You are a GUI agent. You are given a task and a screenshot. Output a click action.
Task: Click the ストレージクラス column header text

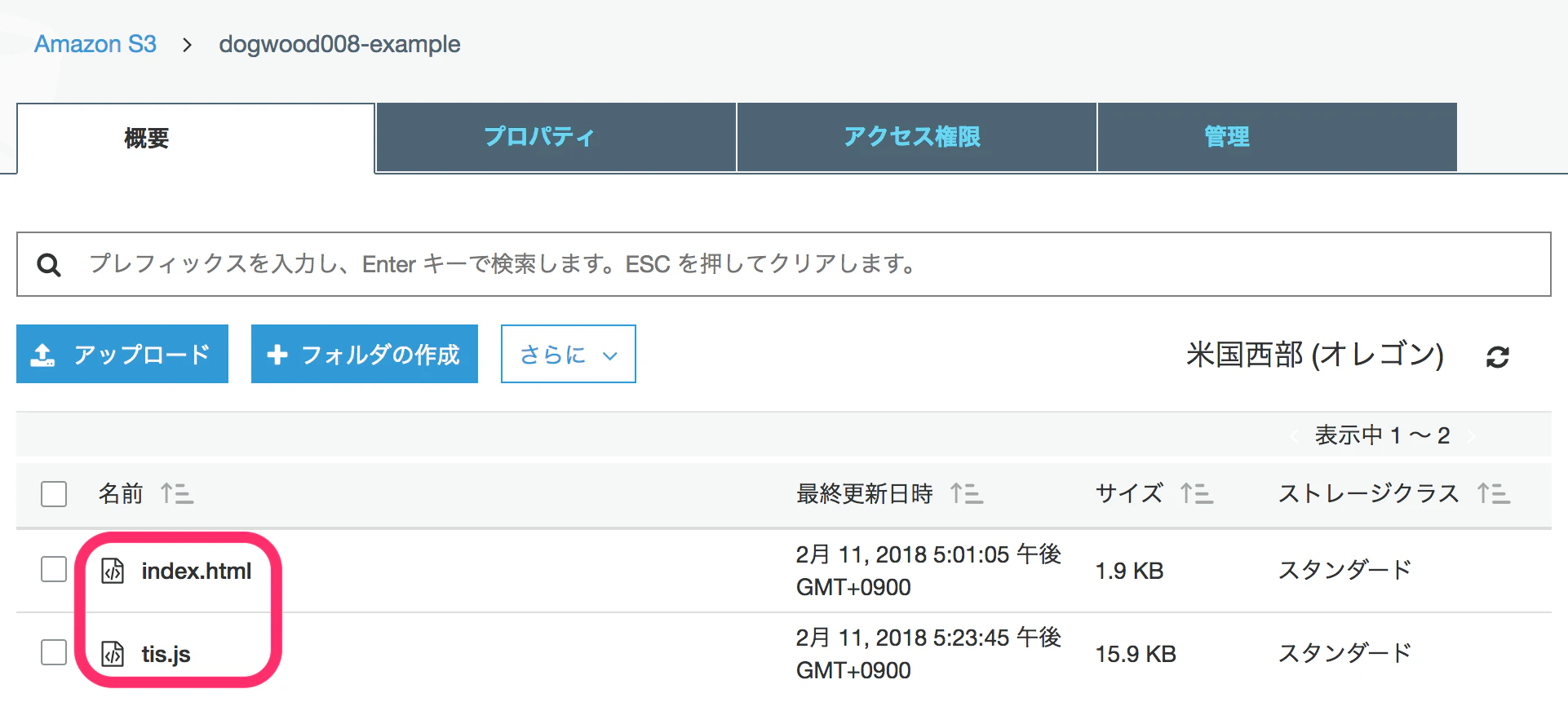(1369, 493)
